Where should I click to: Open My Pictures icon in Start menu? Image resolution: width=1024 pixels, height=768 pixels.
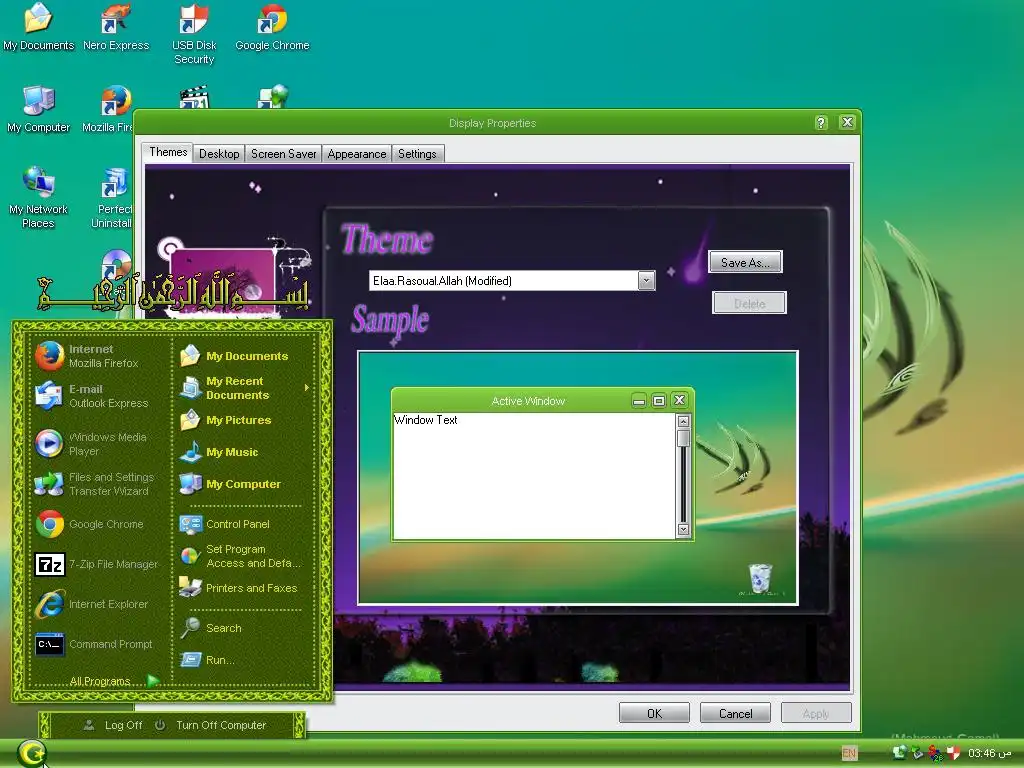pos(190,420)
